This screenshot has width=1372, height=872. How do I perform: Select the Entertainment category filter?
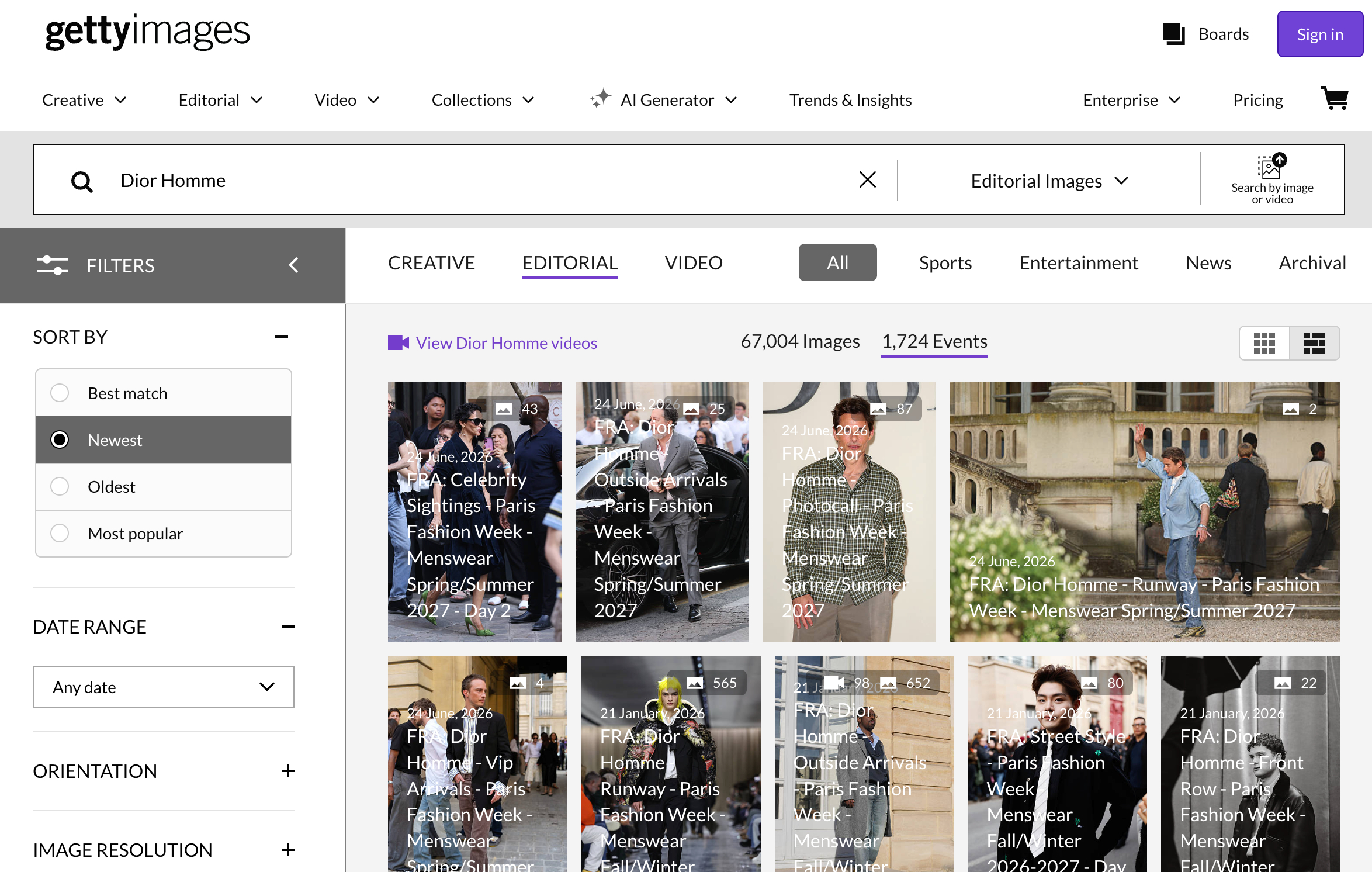(x=1079, y=263)
